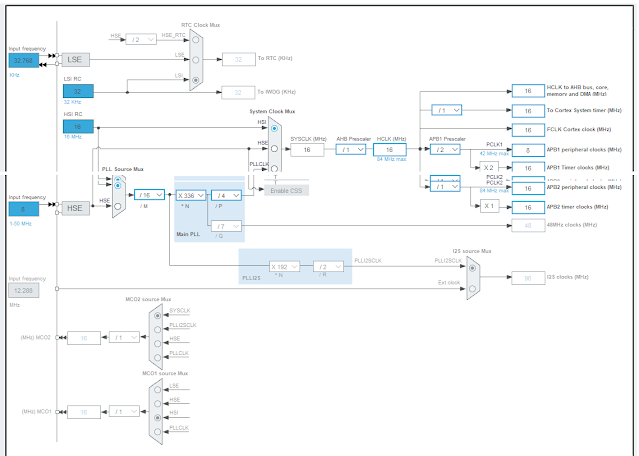Image resolution: width=639 pixels, height=456 pixels.
Task: Open the Main PLL X 336 multiplier dropdown
Action: pos(191,196)
